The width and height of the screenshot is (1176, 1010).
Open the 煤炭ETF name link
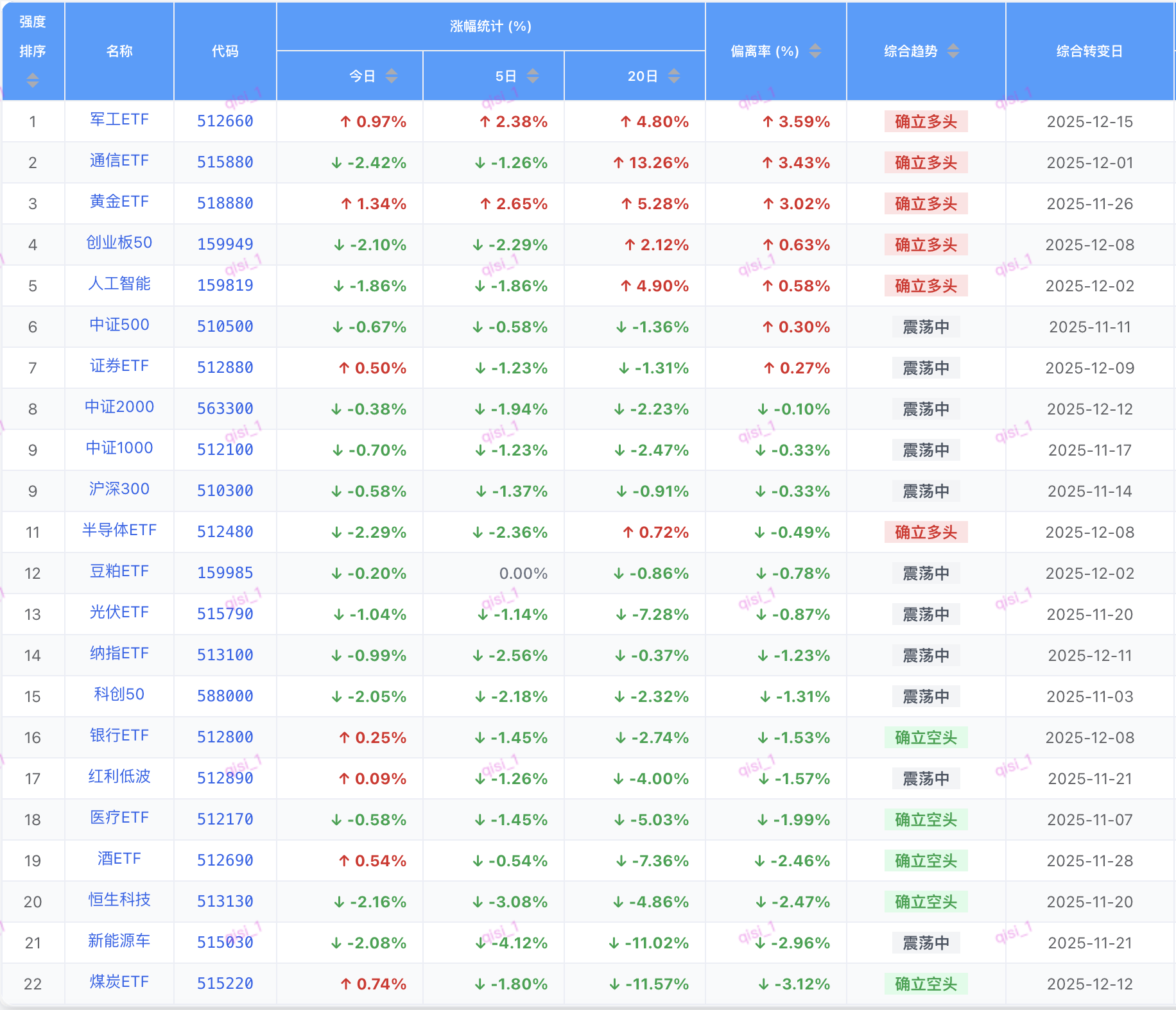tap(119, 982)
